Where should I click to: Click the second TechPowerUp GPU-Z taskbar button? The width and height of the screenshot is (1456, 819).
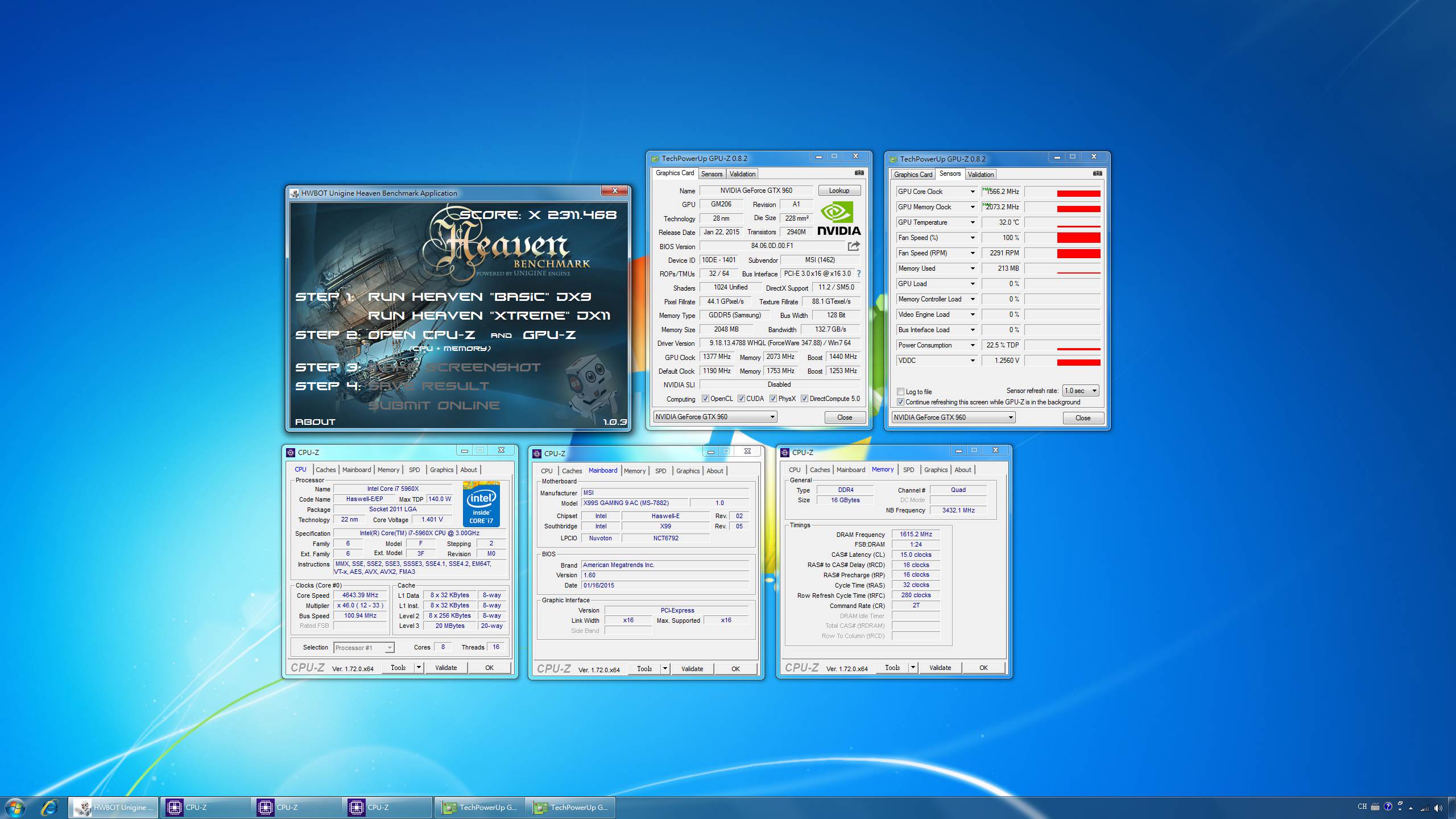(570, 807)
